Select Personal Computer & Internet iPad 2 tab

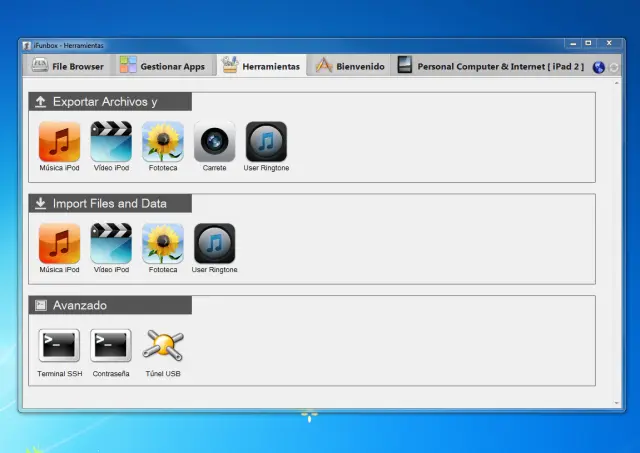pyautogui.click(x=490, y=67)
